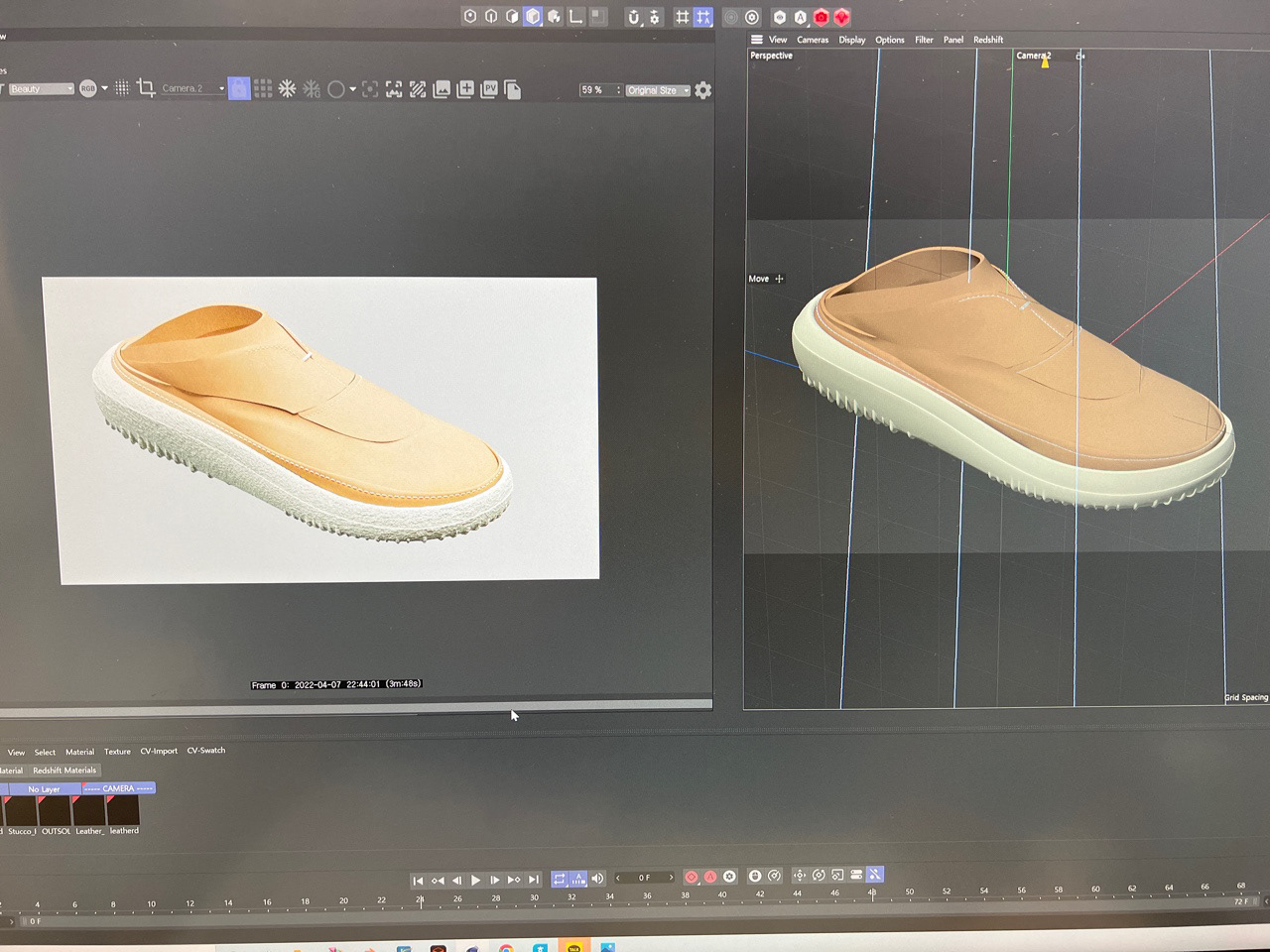Toggle playback loop mode
The width and height of the screenshot is (1270, 952).
(559, 877)
